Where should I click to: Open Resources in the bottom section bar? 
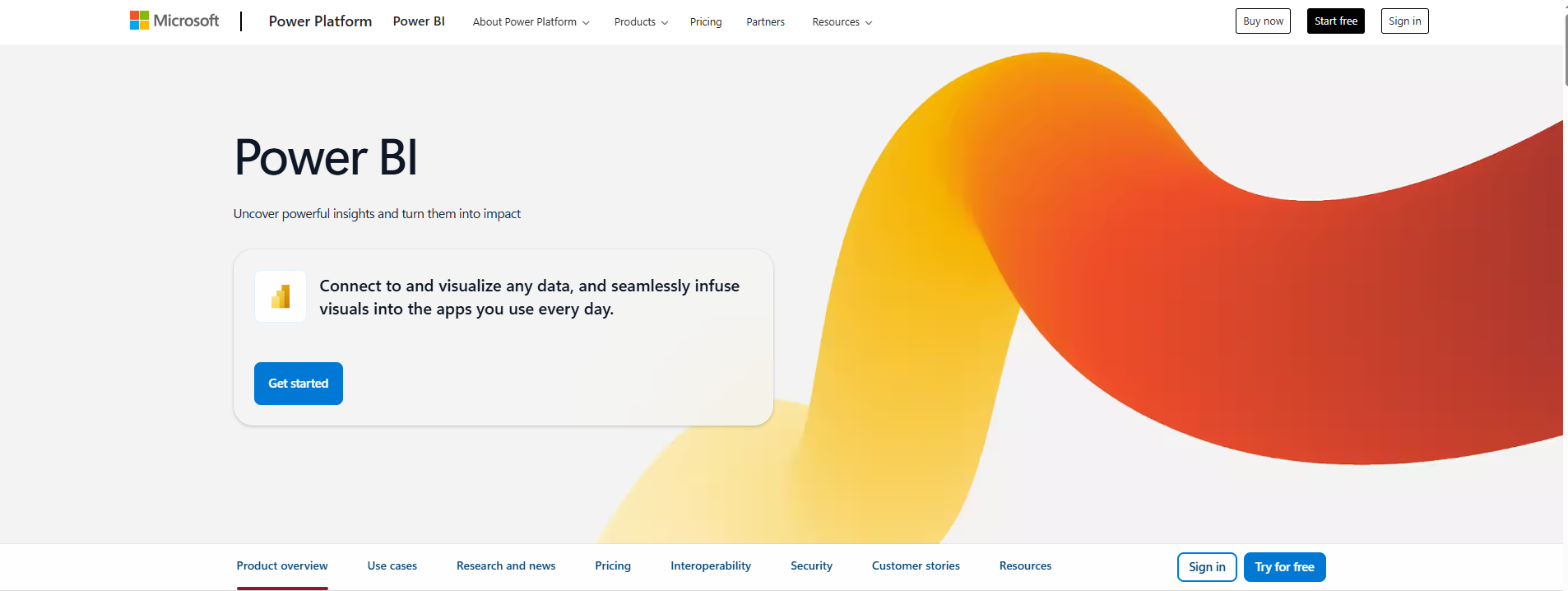tap(1025, 566)
